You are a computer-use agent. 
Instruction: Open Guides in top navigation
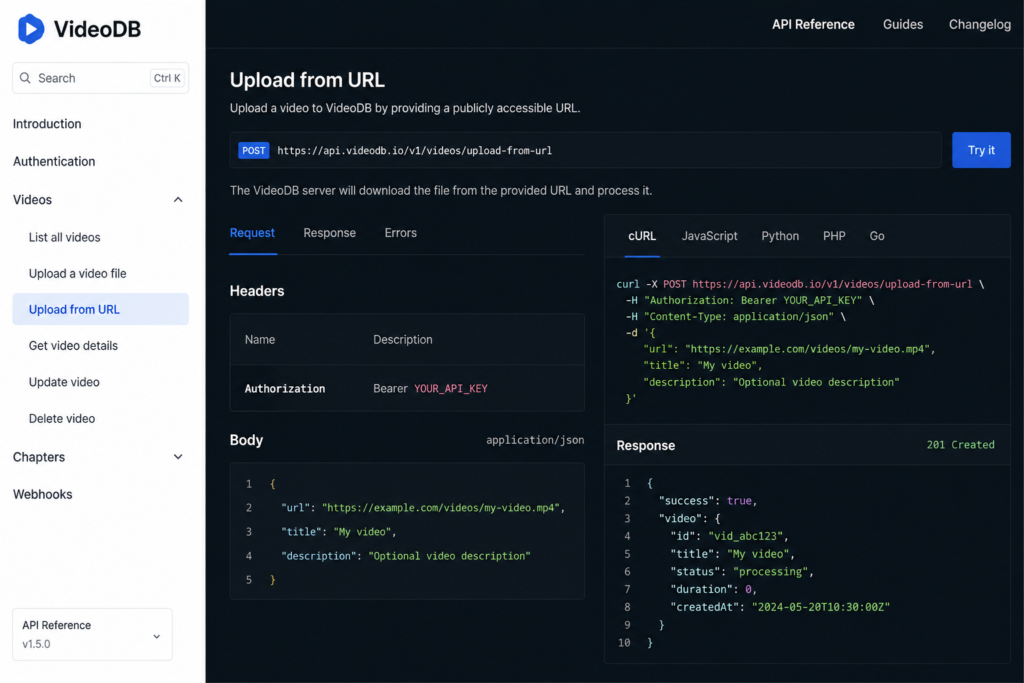click(903, 24)
